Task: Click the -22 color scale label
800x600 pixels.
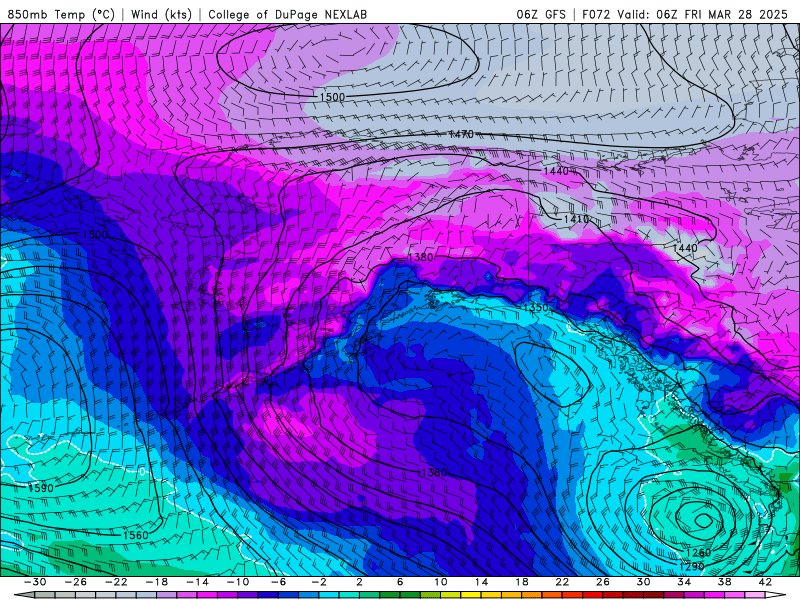Action: point(116,582)
